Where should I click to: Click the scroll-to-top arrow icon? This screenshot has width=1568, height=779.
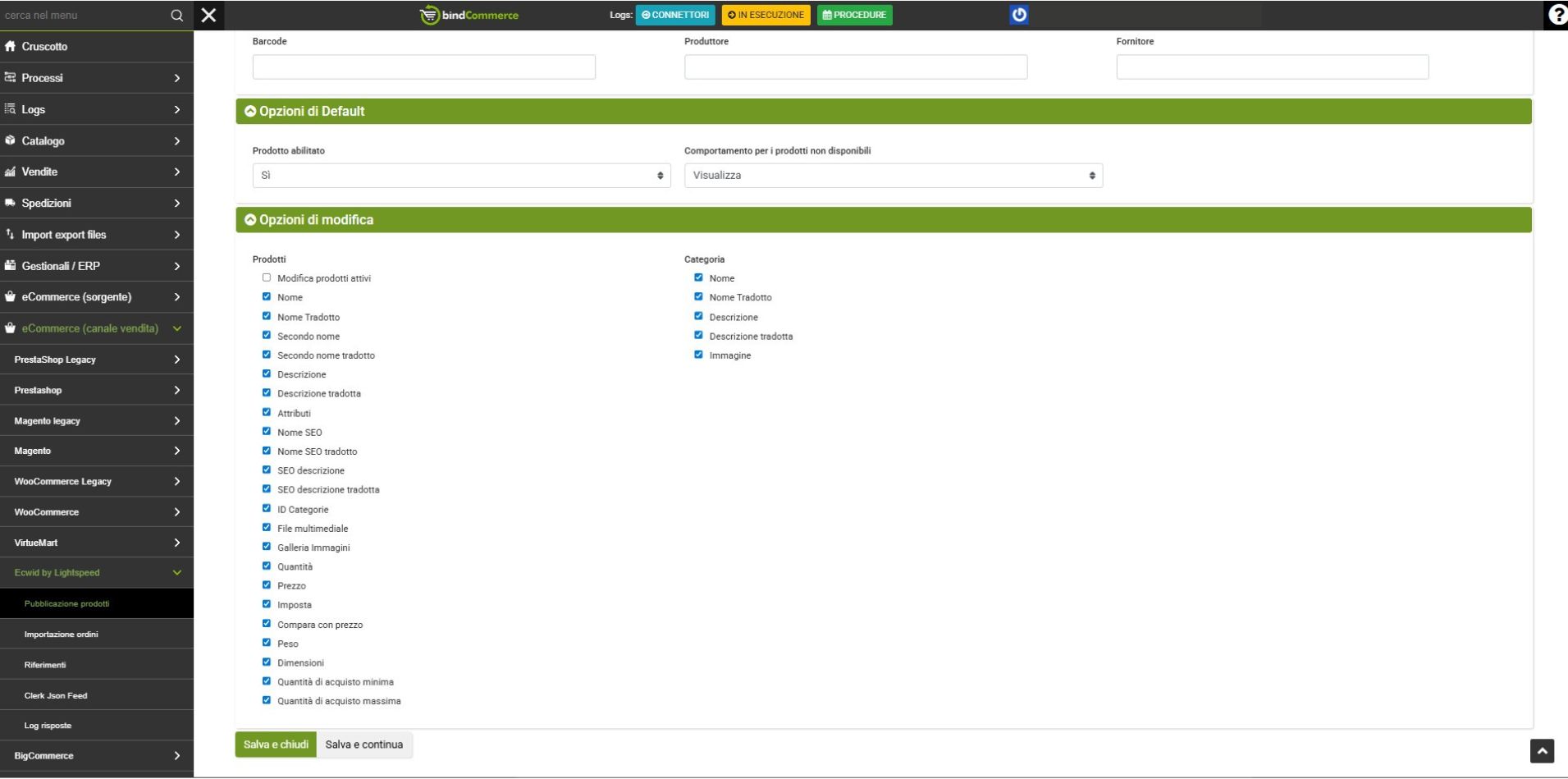point(1542,751)
